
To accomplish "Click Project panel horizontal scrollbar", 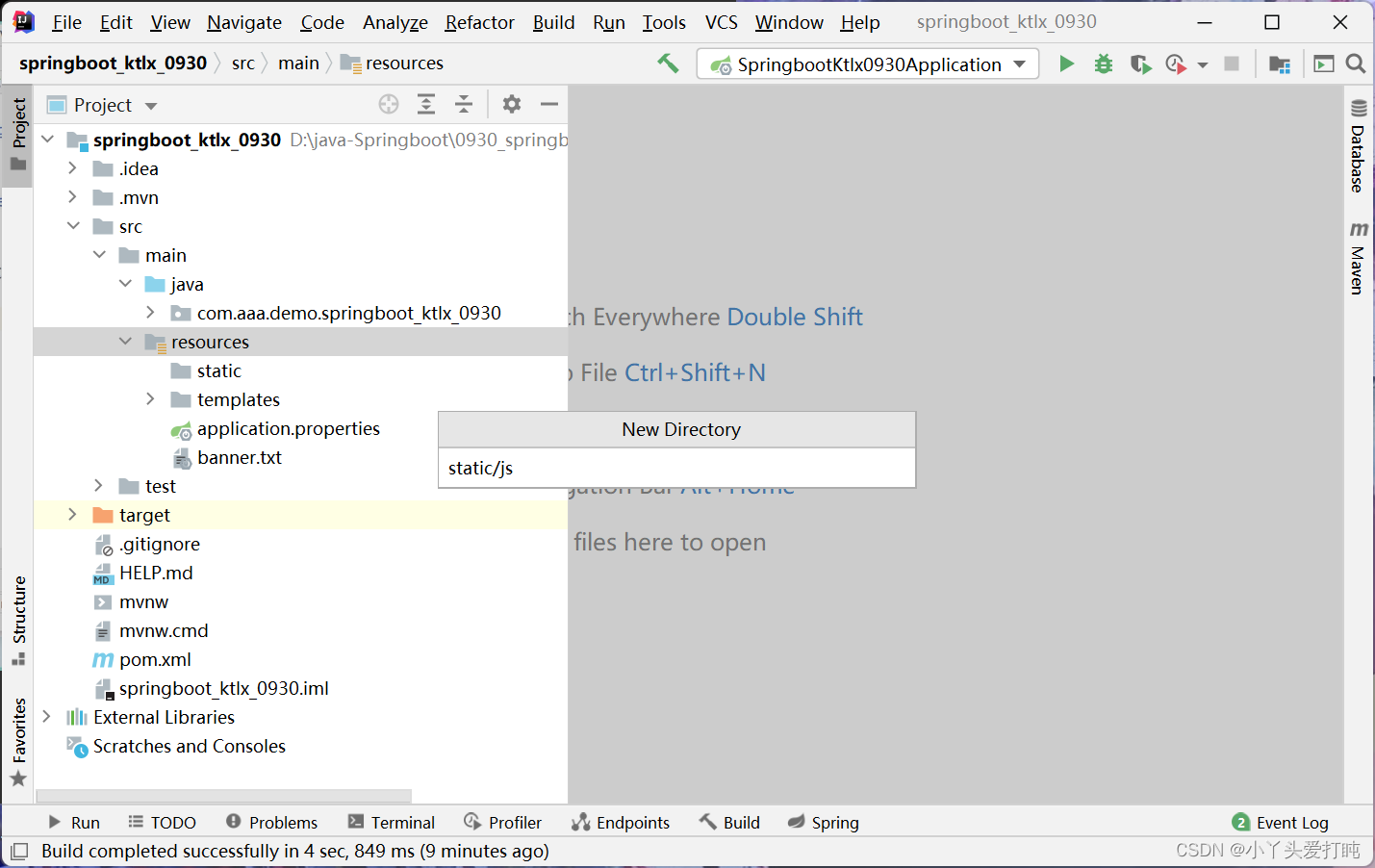I will pyautogui.click(x=224, y=796).
